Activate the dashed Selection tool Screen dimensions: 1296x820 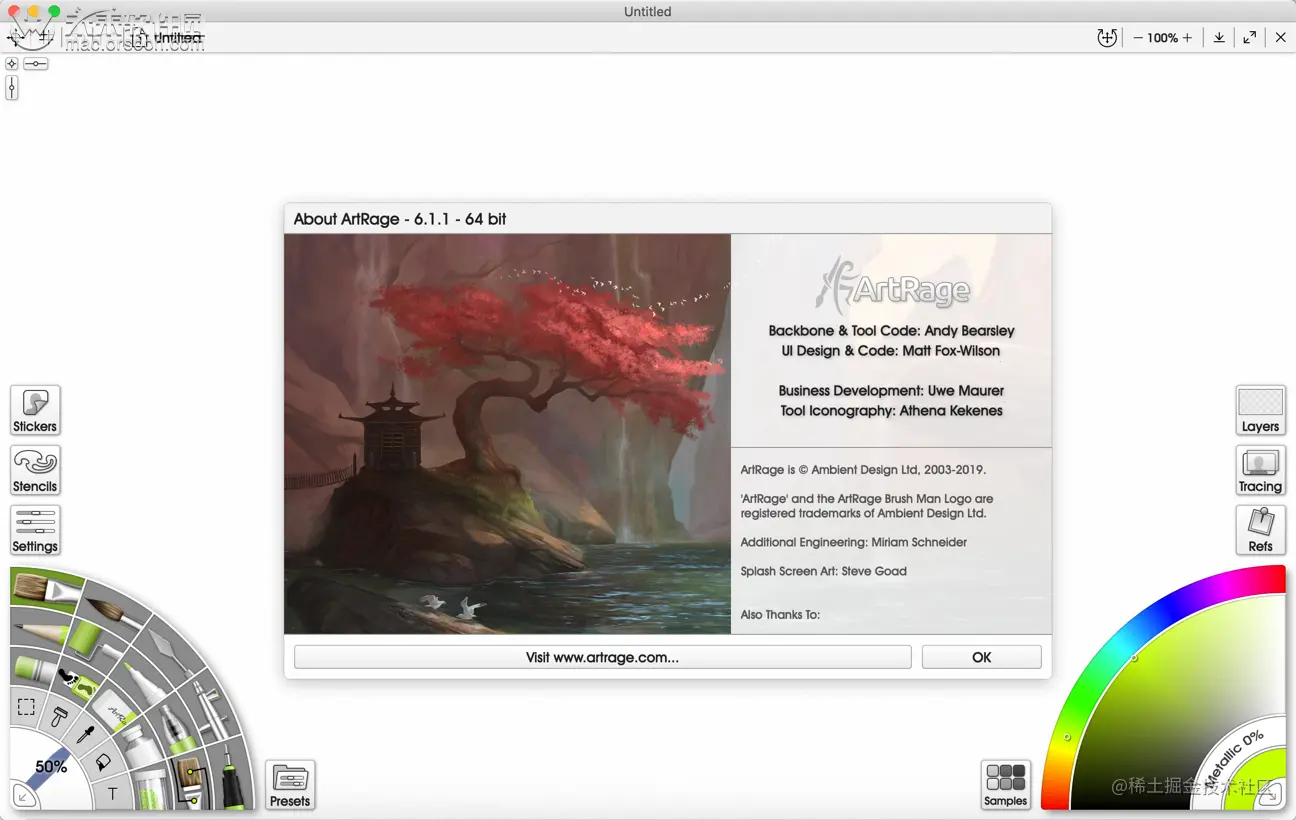point(27,708)
